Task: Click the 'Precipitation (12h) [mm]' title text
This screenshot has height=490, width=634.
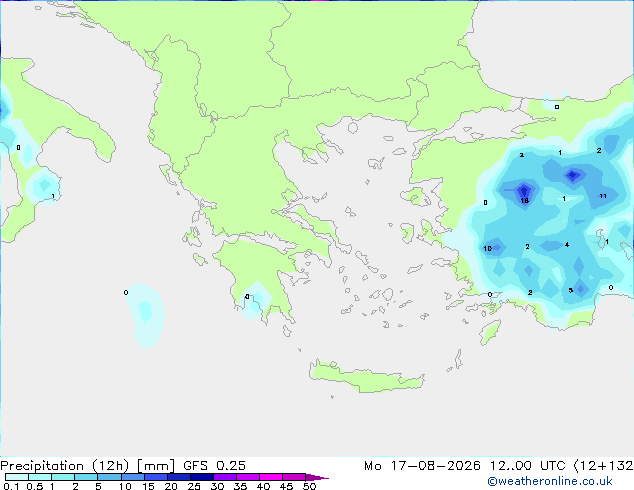Action: coord(87,466)
